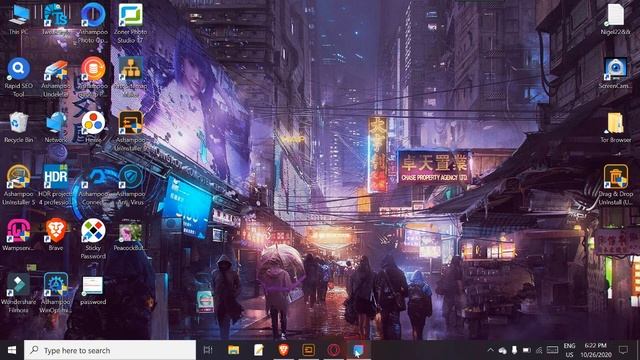Select the Drag & Drop Uninstall shortcut

point(616,184)
